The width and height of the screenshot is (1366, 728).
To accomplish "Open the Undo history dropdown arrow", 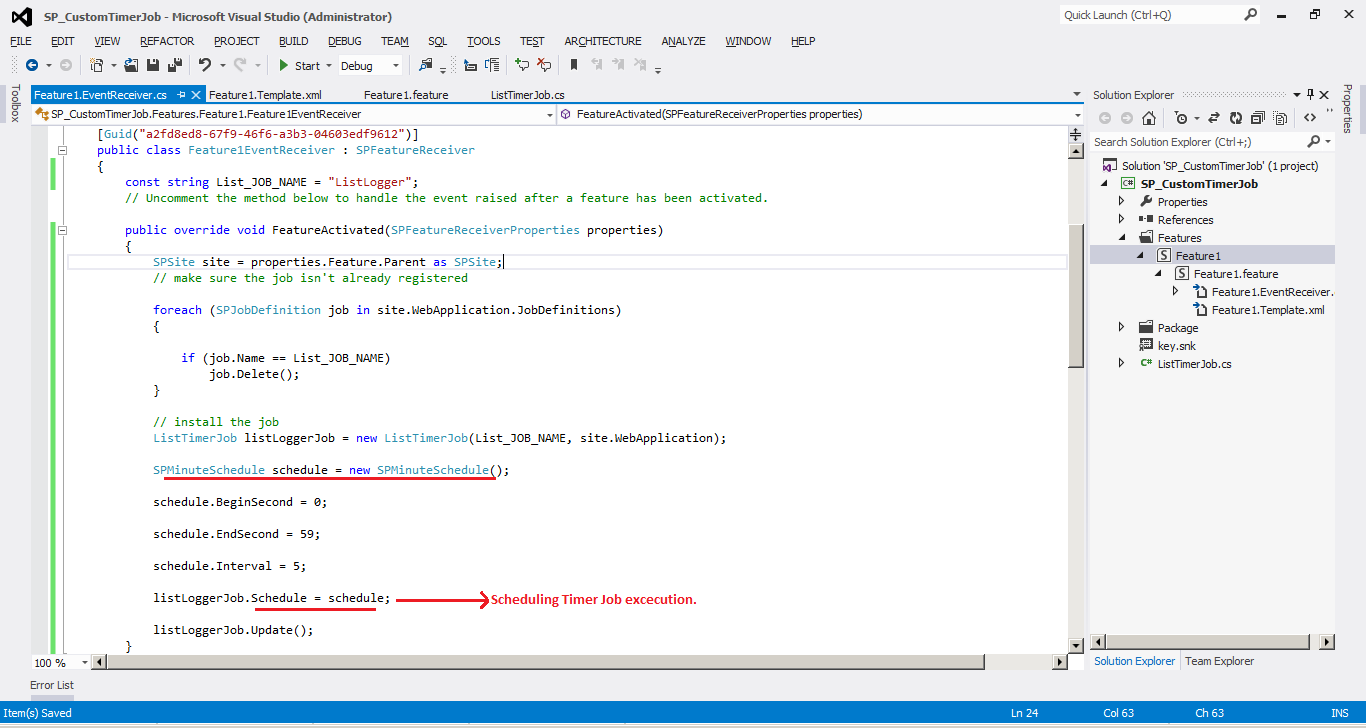I will coord(222,66).
